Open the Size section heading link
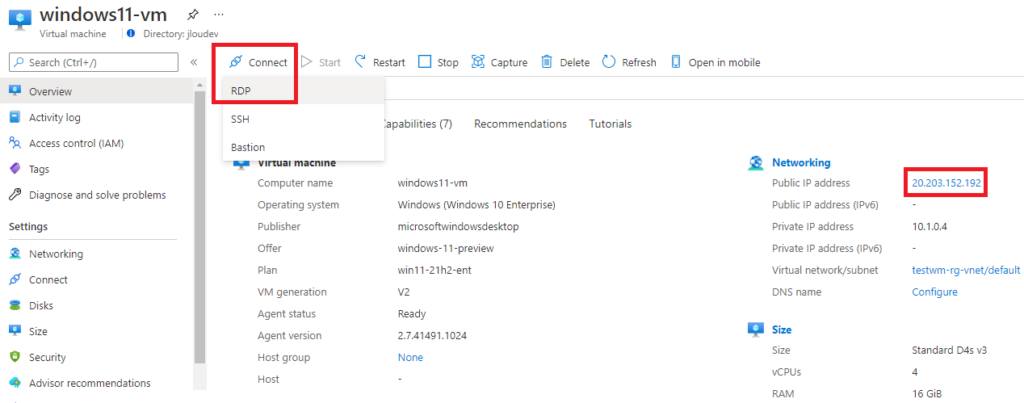The image size is (1024, 403). coord(782,330)
